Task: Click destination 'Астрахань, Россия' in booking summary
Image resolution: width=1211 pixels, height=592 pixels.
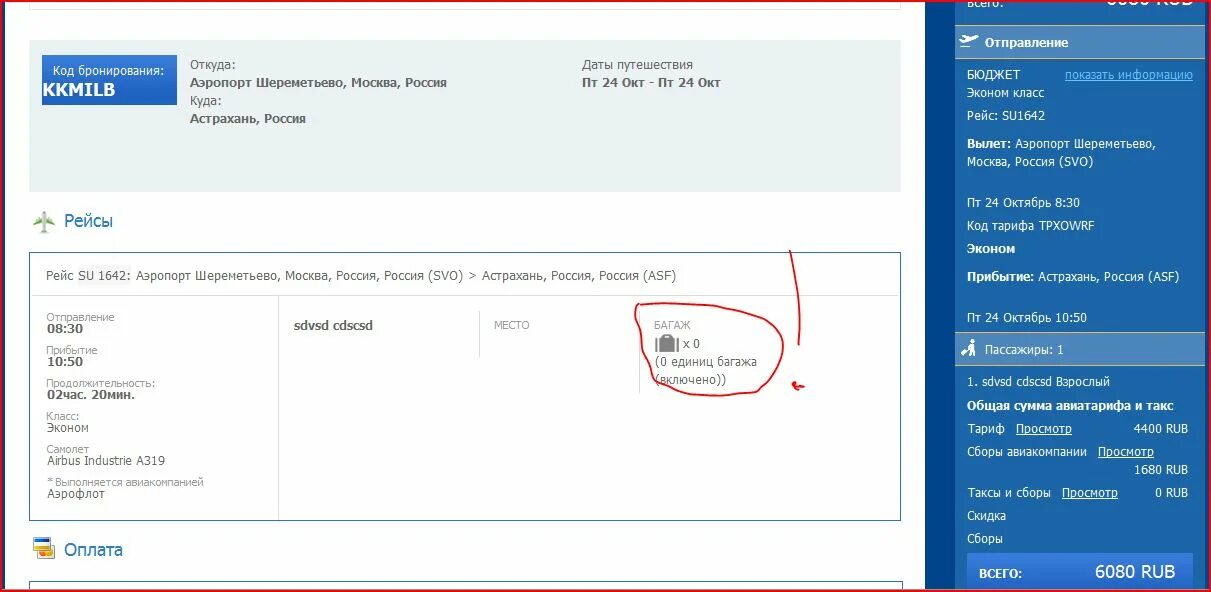Action: (x=248, y=119)
